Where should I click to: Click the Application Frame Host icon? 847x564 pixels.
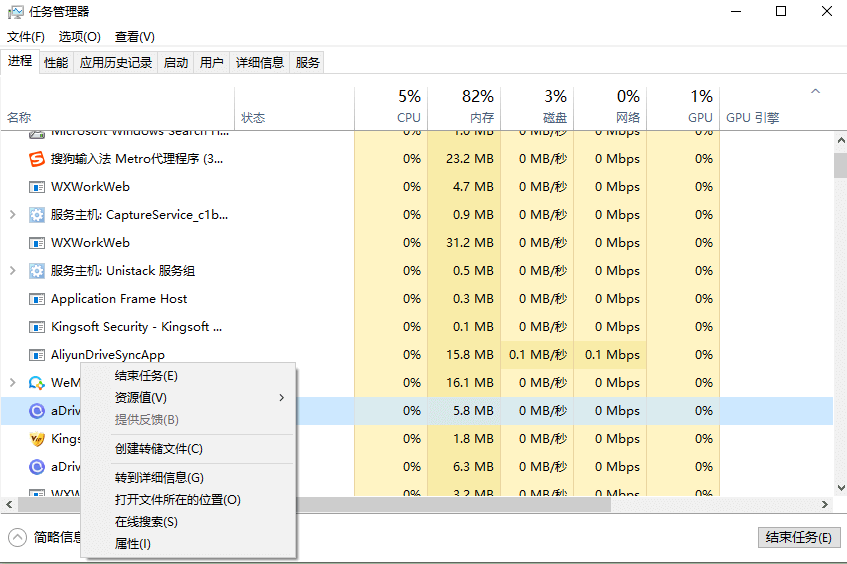pos(36,299)
